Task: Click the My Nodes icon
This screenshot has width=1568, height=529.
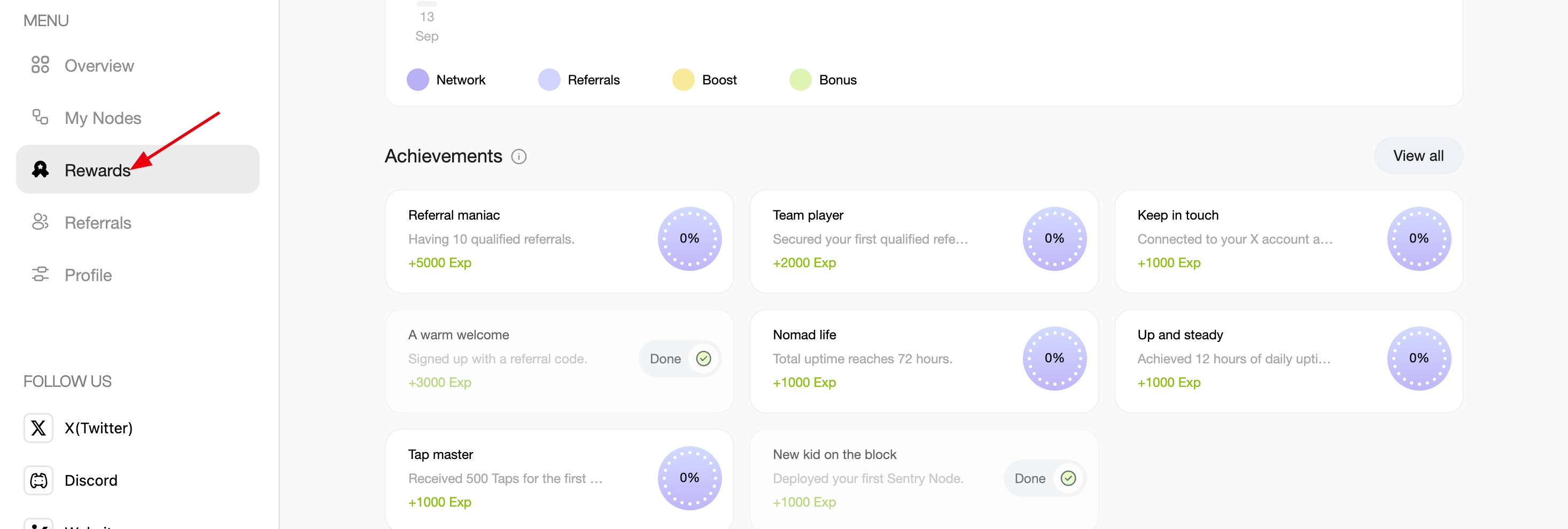Action: [x=40, y=117]
